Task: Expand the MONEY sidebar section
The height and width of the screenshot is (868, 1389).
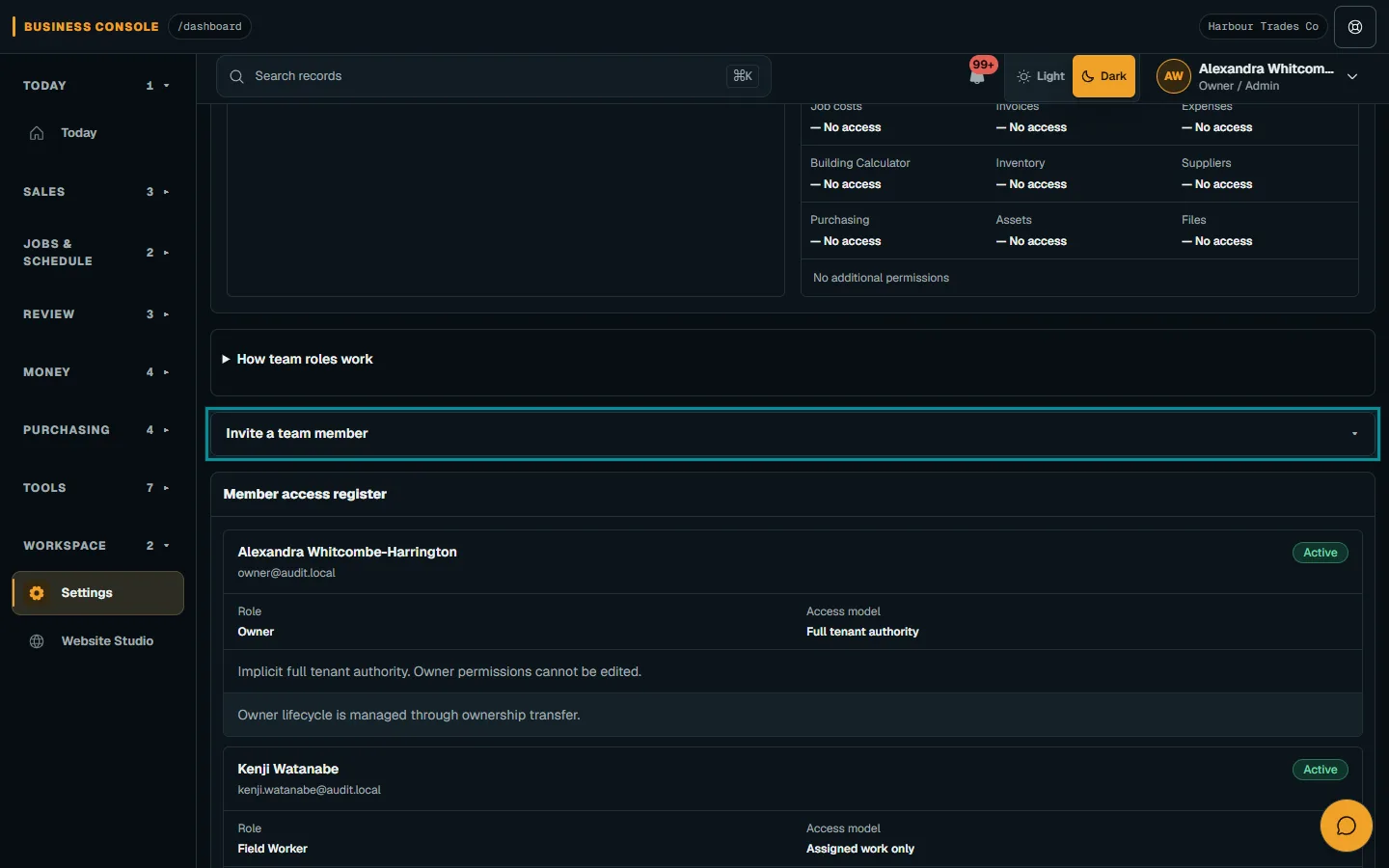Action: (x=96, y=372)
